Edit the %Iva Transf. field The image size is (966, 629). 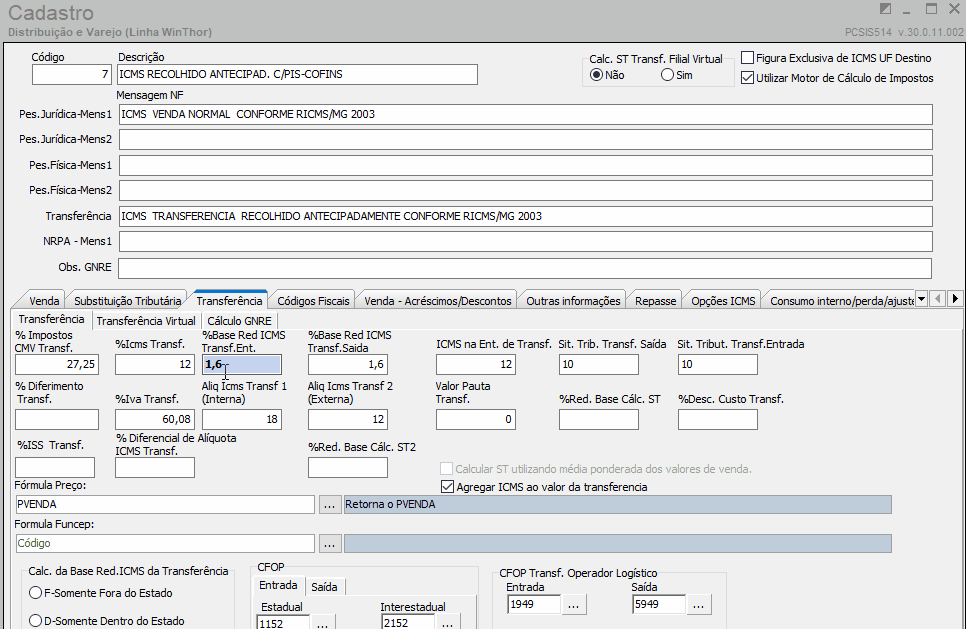(155, 420)
